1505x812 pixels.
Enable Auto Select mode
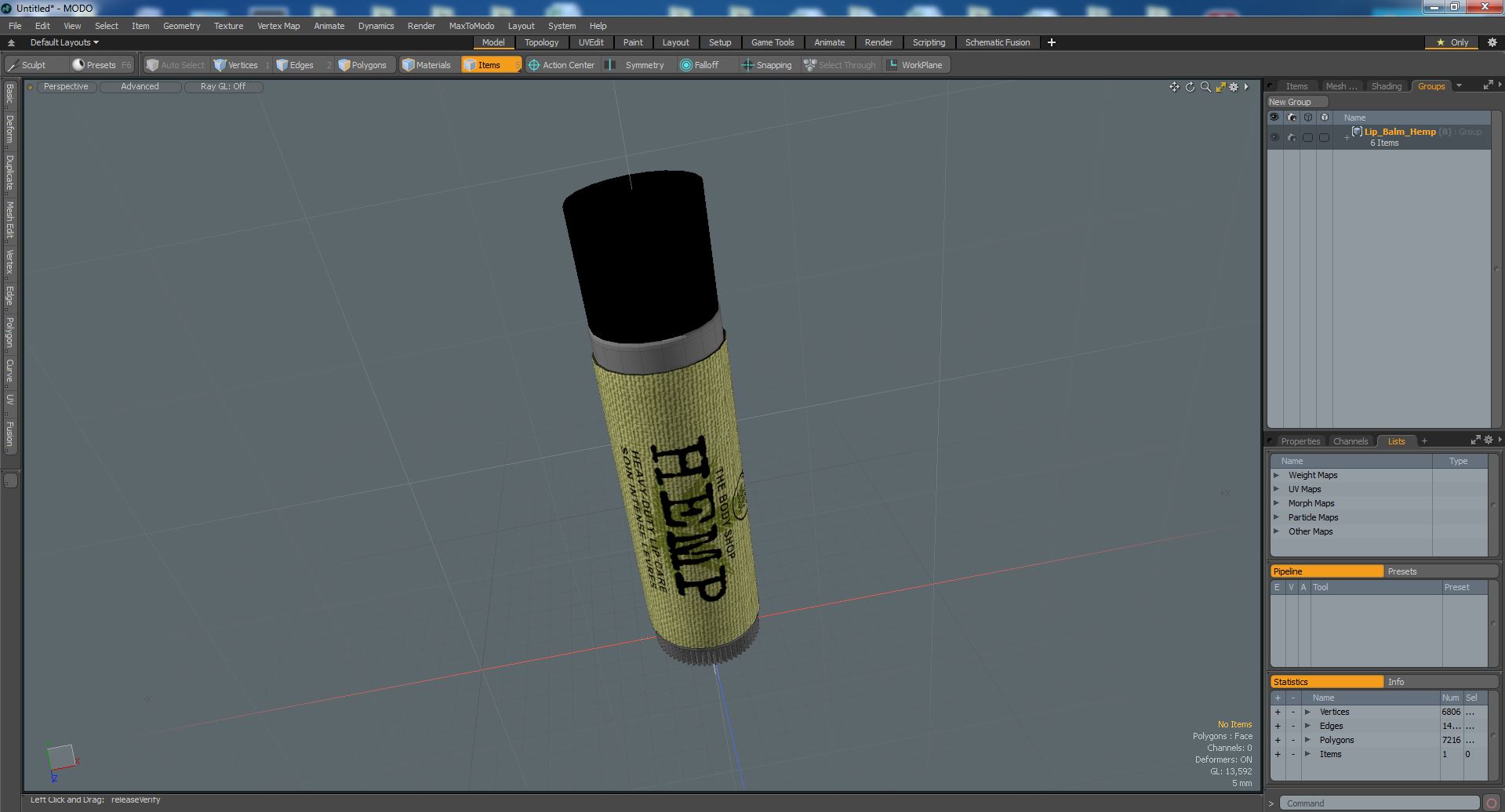(x=176, y=65)
